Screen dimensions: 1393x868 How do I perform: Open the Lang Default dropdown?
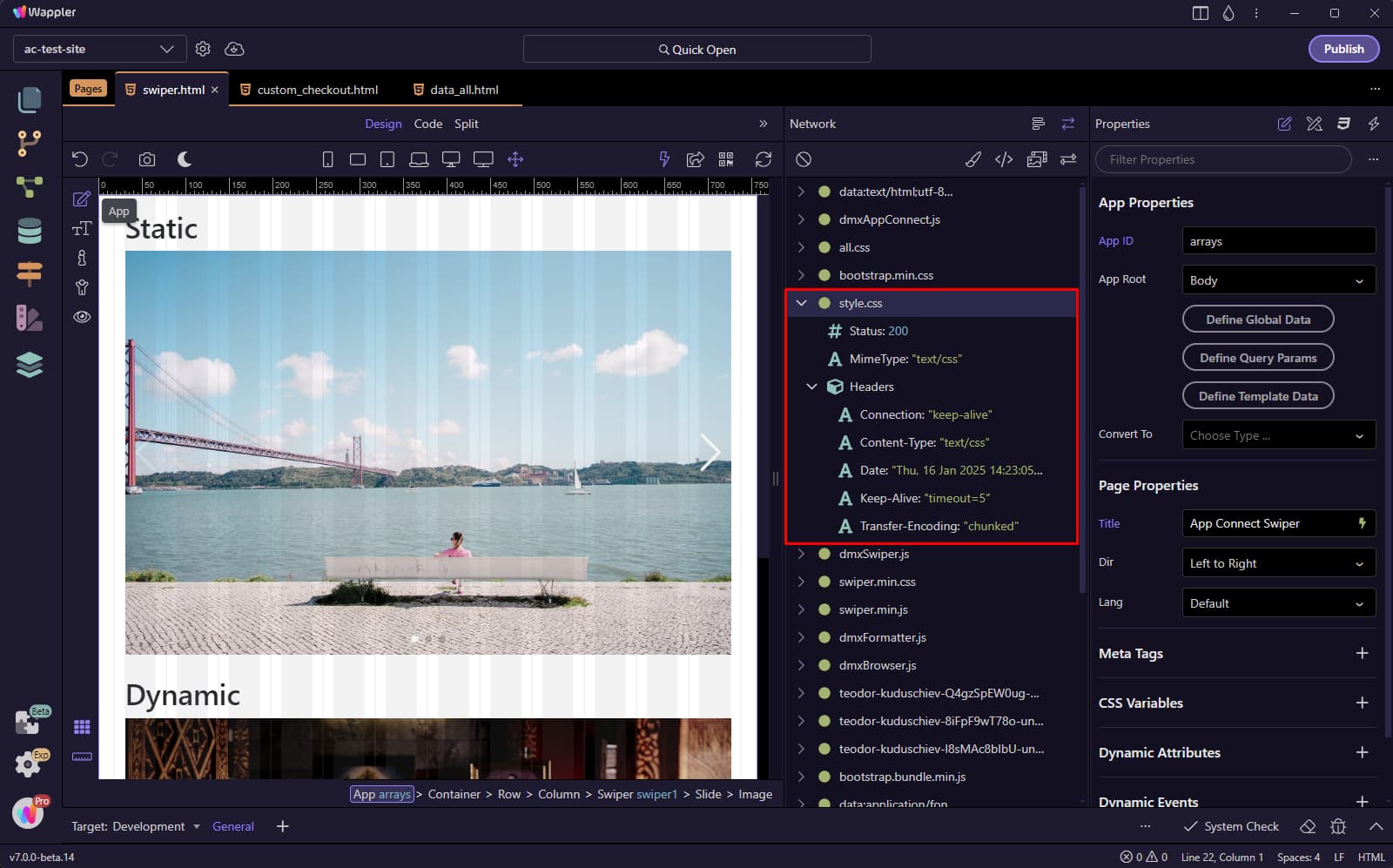1279,603
